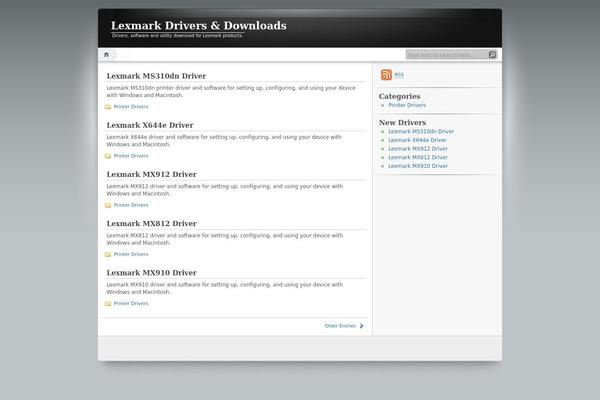Click folder icon under Lexmark MX912 Driver
600x400 pixels.
tap(108, 205)
